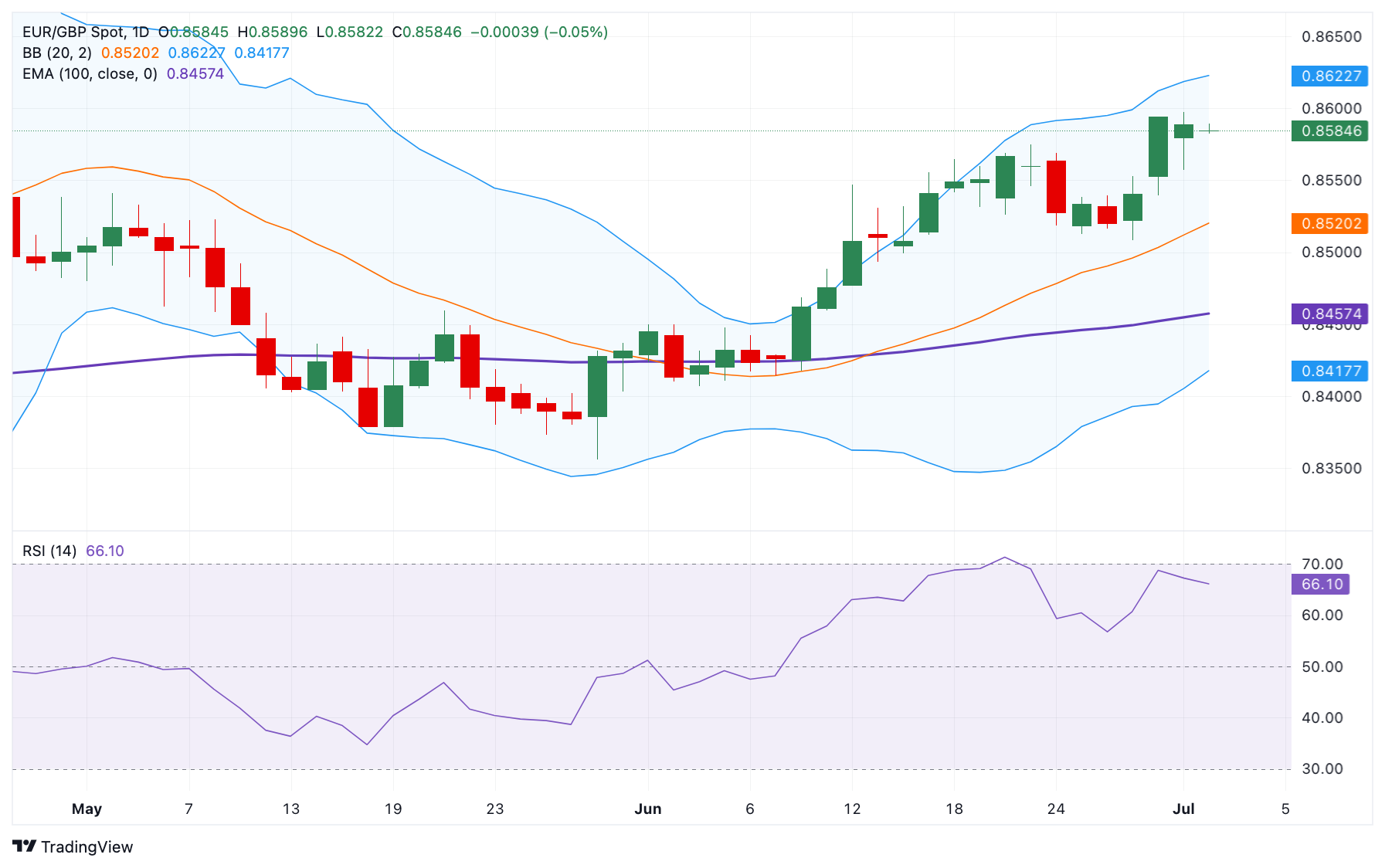
Task: Open the EUR/GBP Spot symbol legend
Action: pos(85,32)
